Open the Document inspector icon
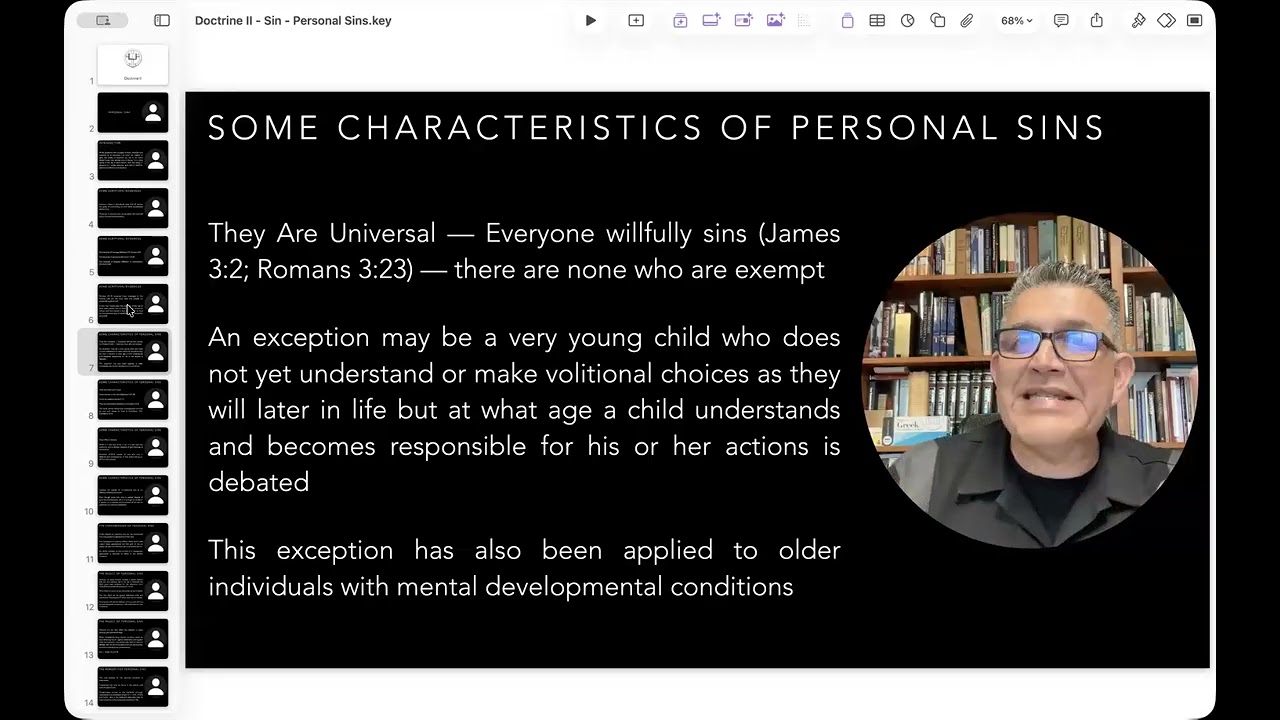Screen dimensions: 1280x720 1195,20
